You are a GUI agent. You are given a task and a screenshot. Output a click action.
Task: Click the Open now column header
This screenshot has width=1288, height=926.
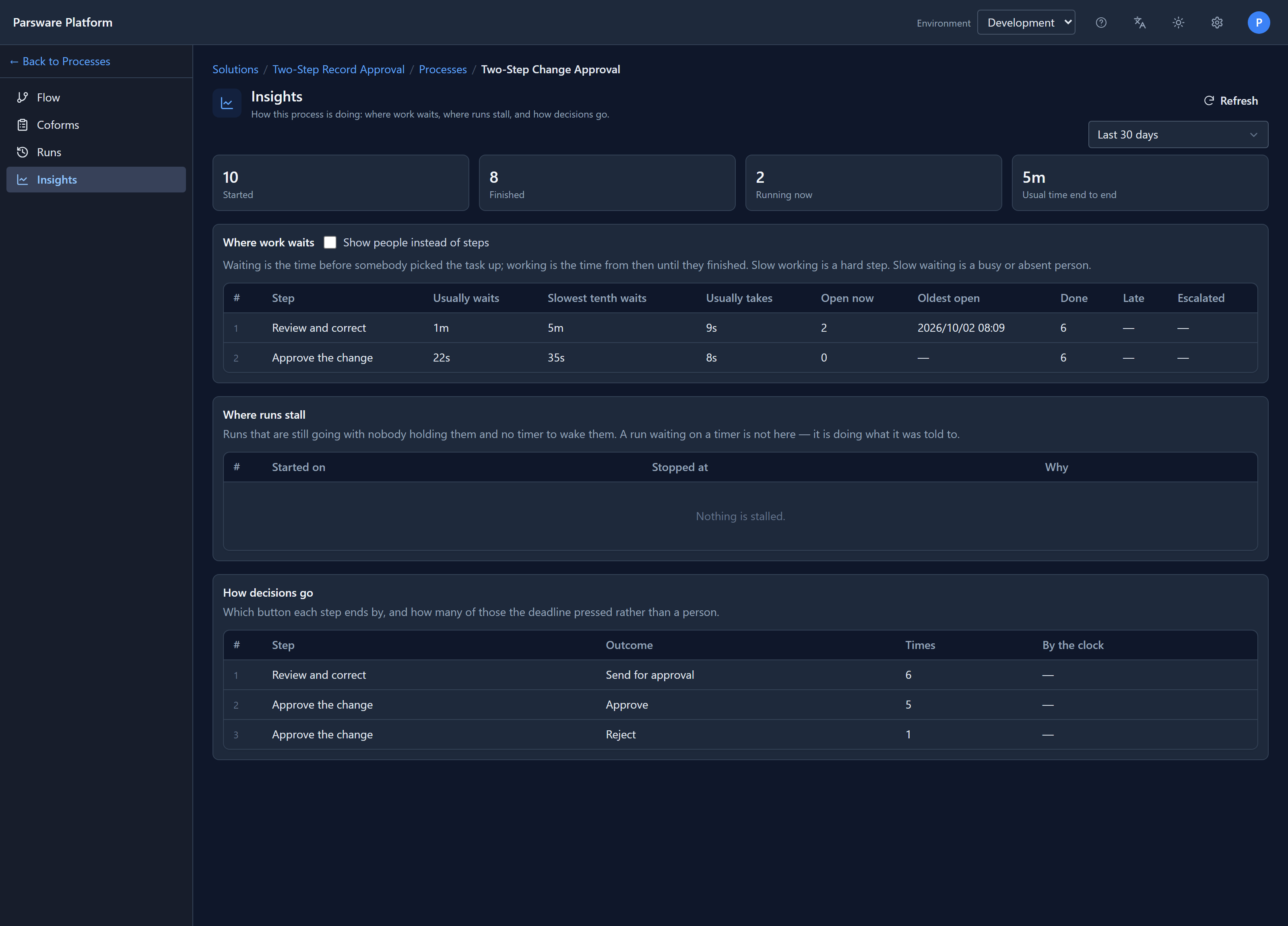[847, 298]
